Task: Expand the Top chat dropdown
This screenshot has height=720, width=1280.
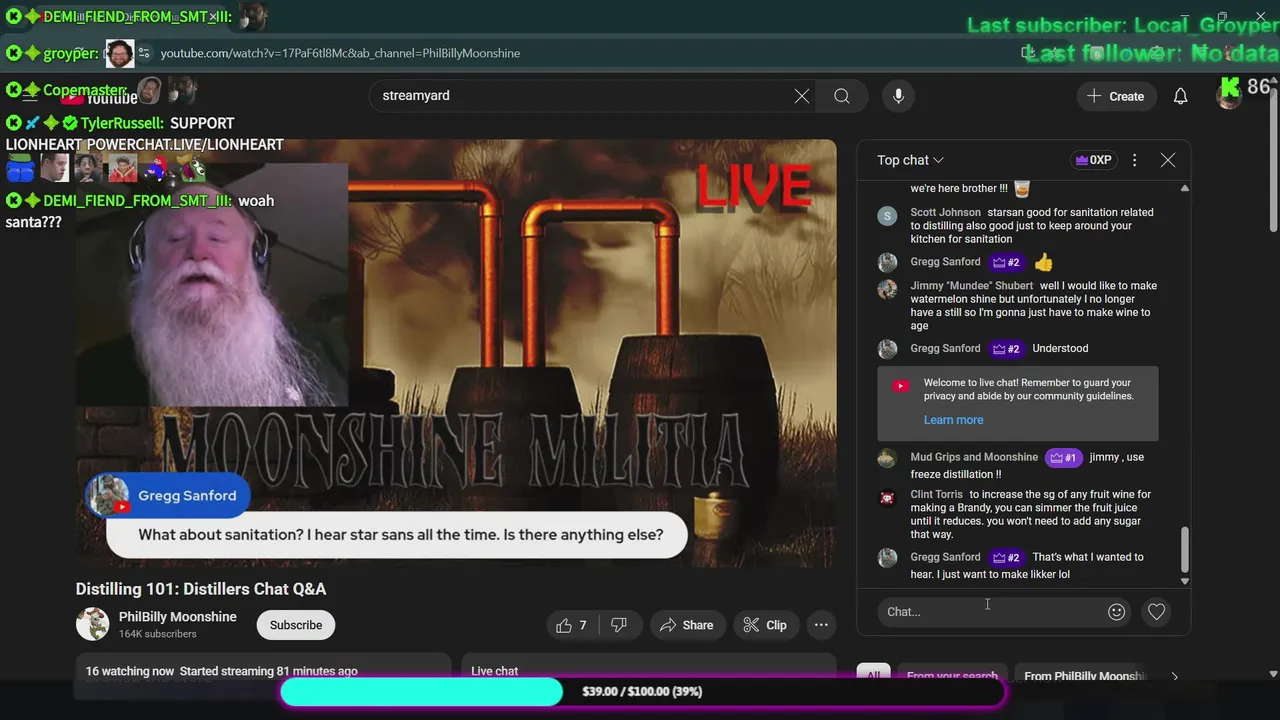Action: click(x=910, y=160)
